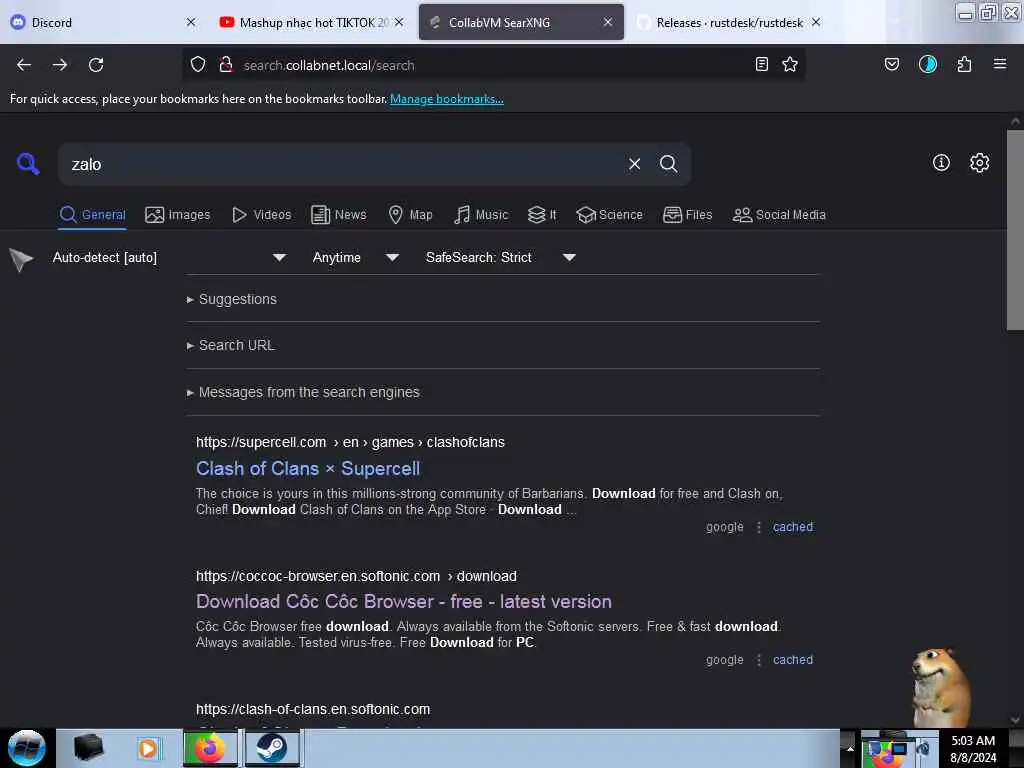Open the tracking protection shield icon
Viewport: 1024px width, 768px height.
(x=198, y=65)
